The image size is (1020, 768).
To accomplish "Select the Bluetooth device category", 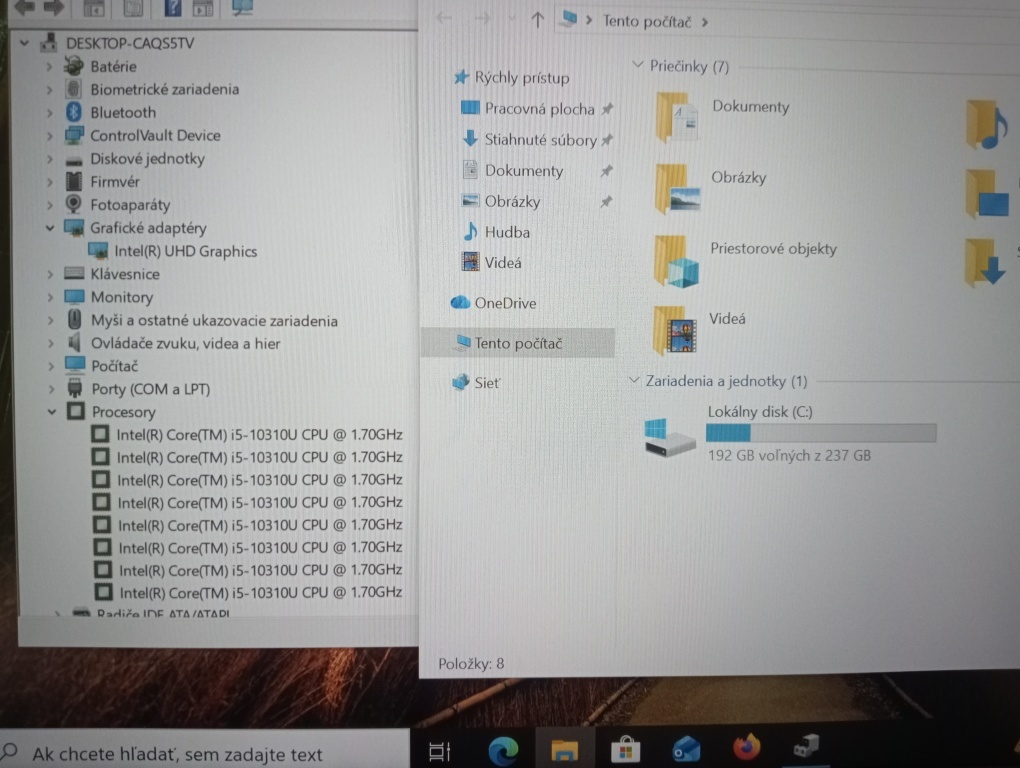I will (x=122, y=112).
